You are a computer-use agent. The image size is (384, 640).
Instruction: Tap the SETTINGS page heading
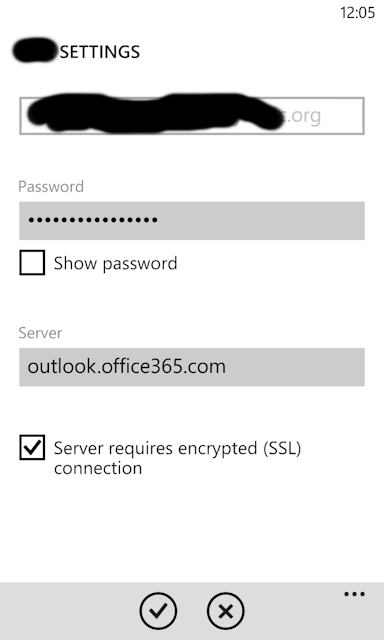pos(100,52)
